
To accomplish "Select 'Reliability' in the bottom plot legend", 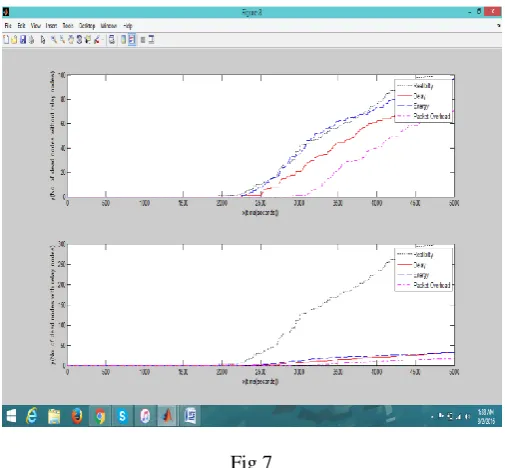I will (423, 255).
